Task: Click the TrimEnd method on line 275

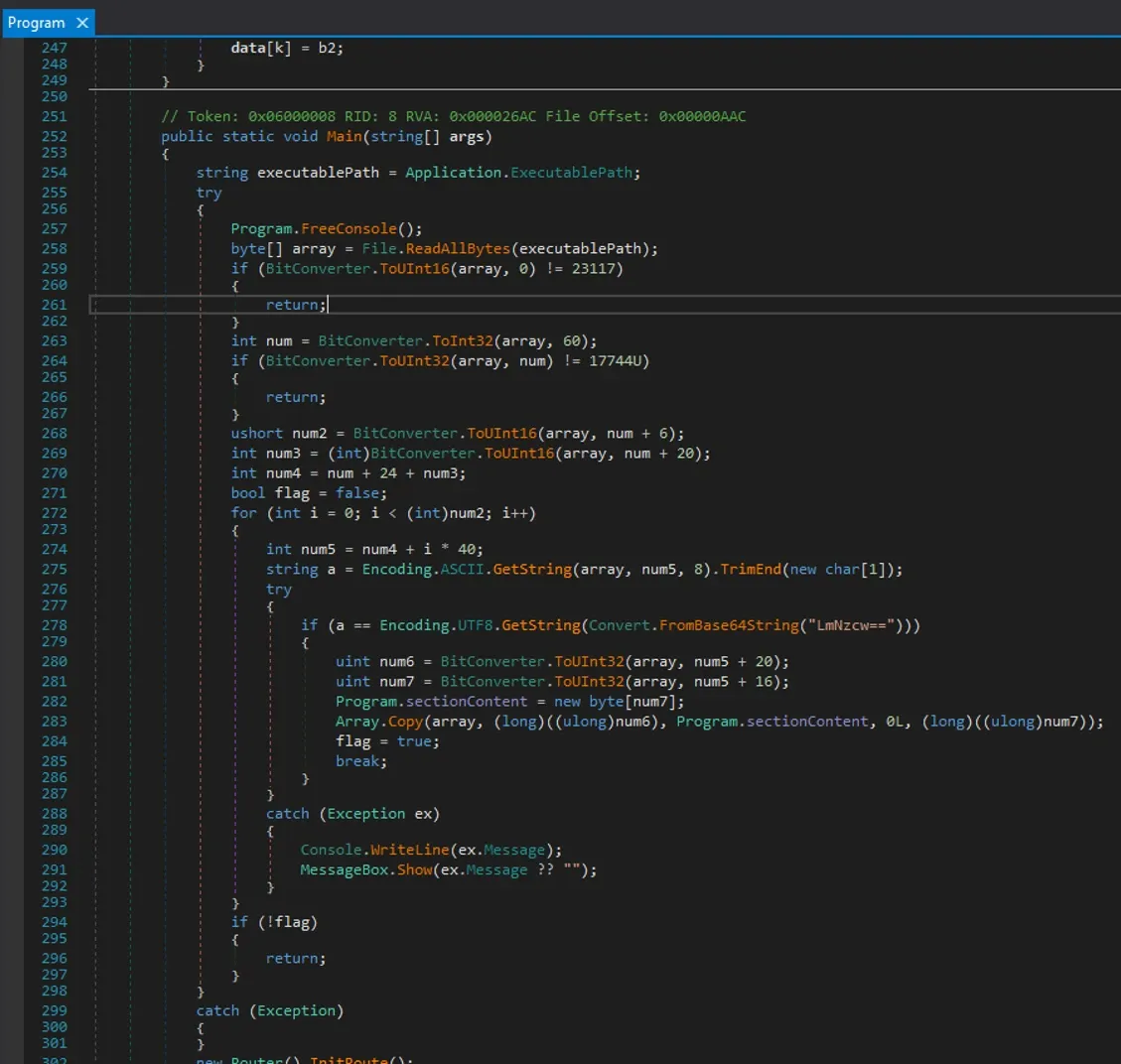Action: click(751, 570)
